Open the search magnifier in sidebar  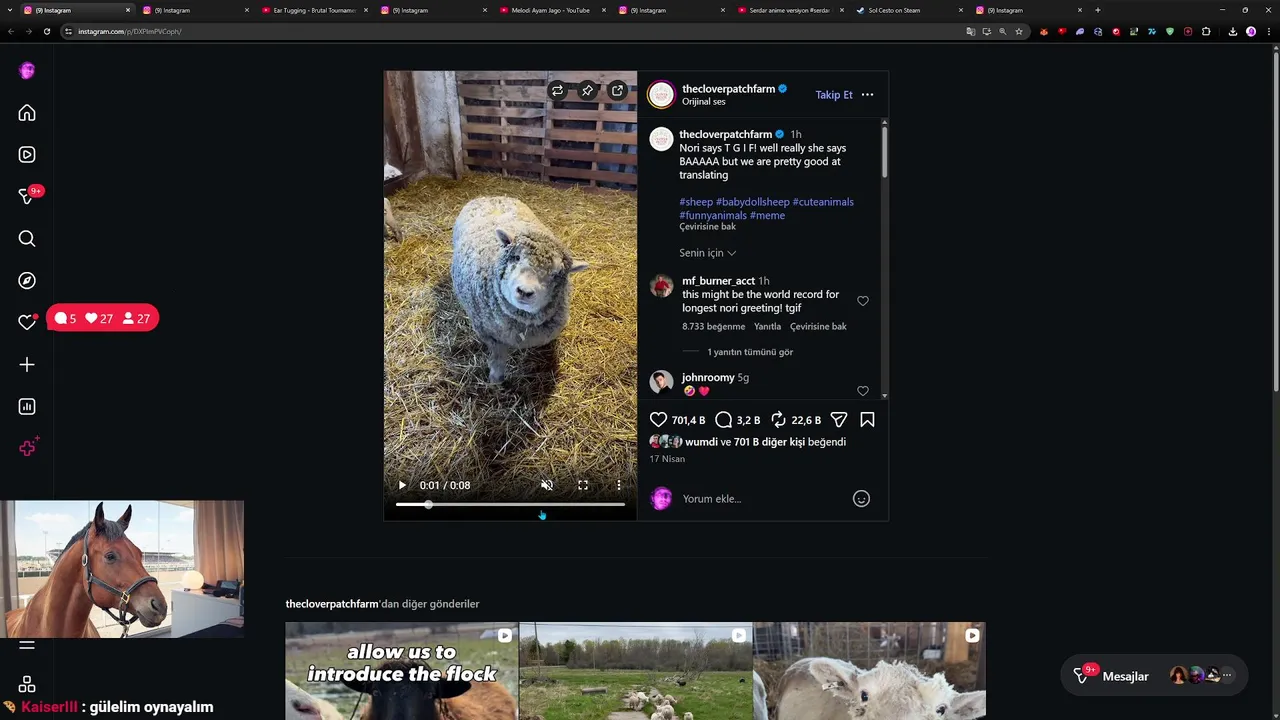[x=27, y=239]
